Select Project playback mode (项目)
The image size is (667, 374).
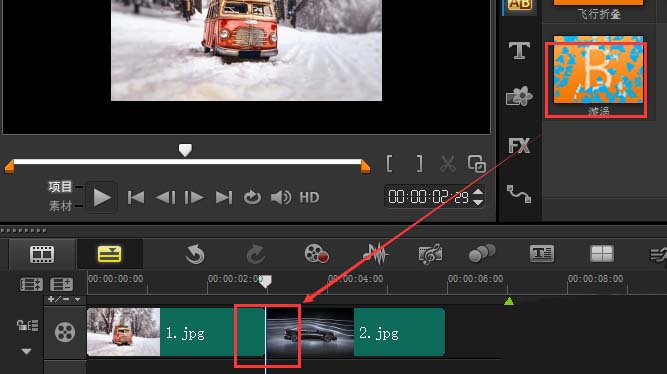coord(60,187)
